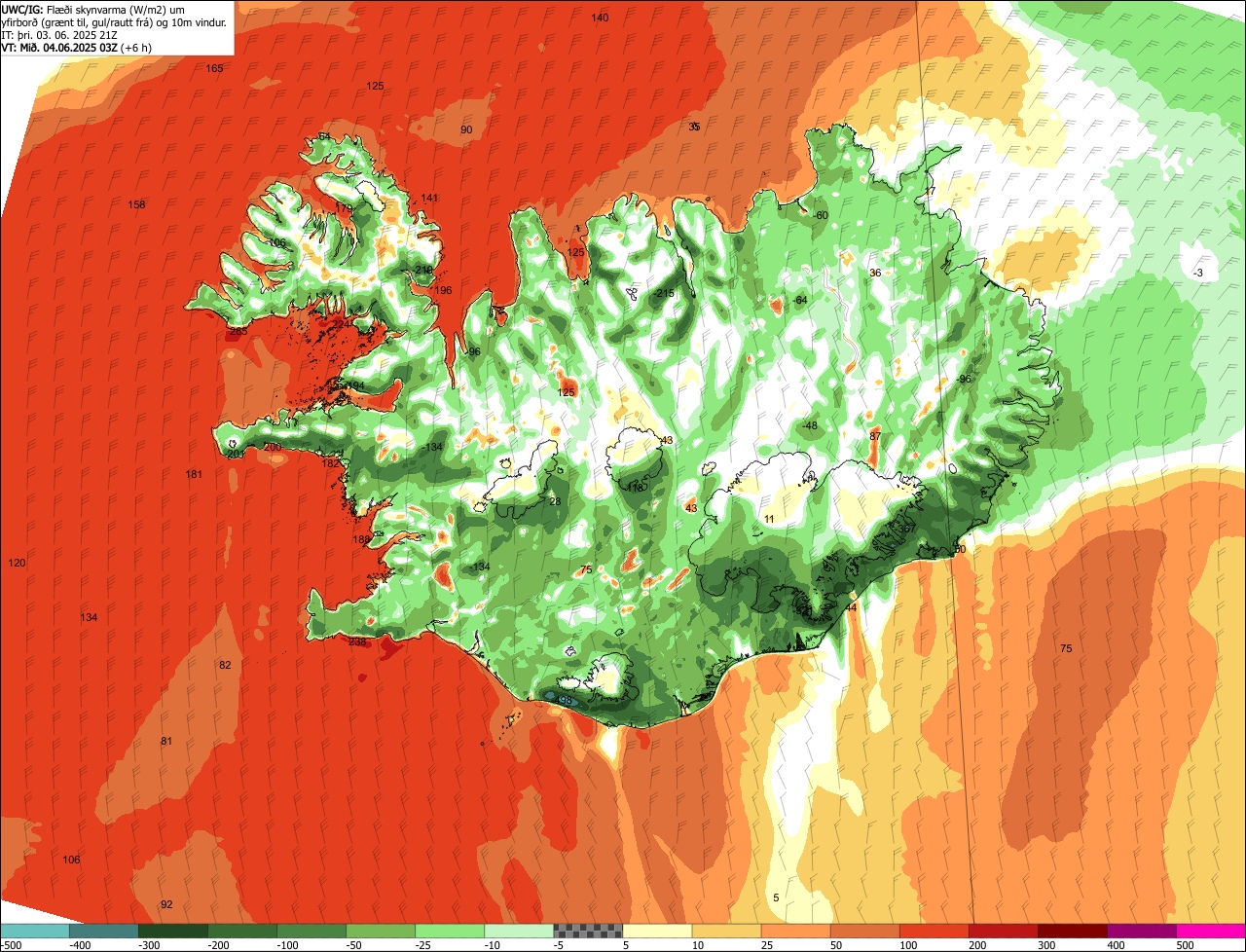Click the map value 188
The image size is (1246, 952).
pyautogui.click(x=361, y=539)
